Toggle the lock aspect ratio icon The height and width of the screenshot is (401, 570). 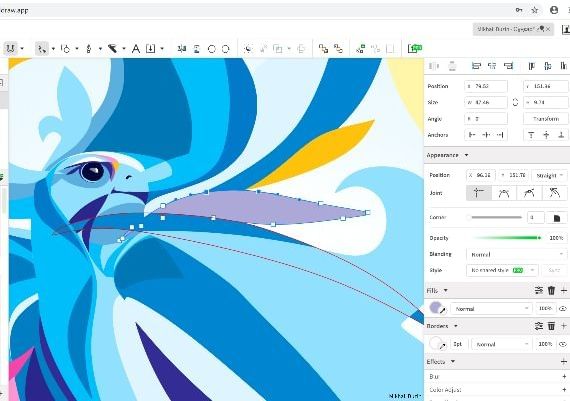coord(515,103)
